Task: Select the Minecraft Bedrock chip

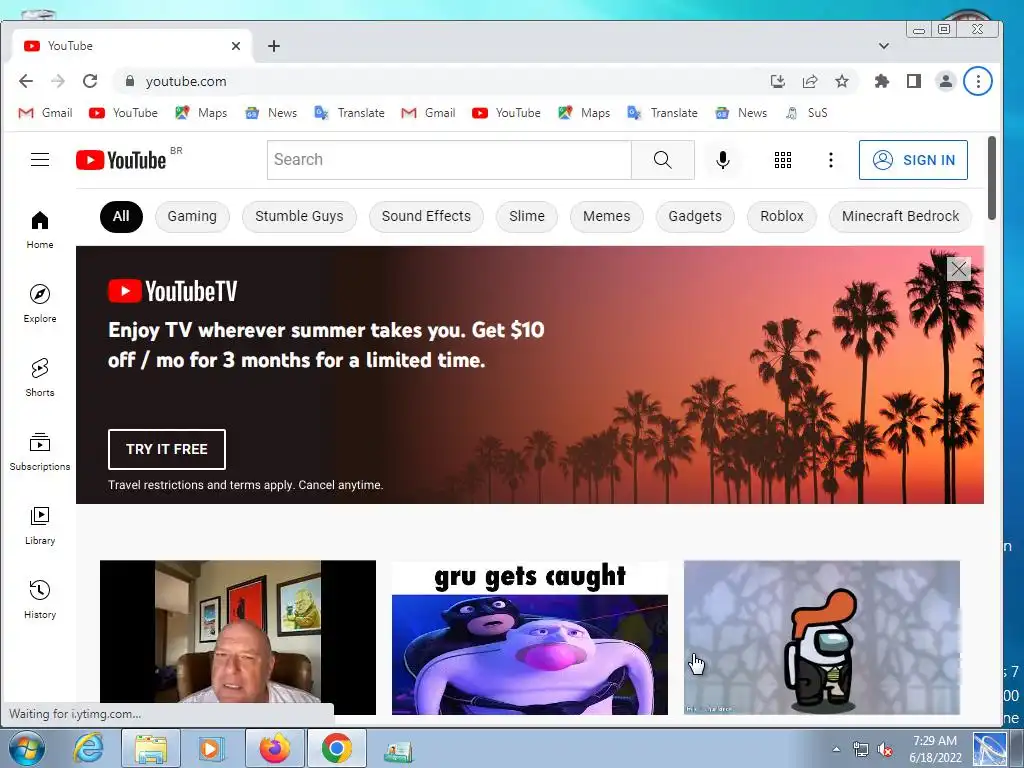Action: tap(900, 216)
